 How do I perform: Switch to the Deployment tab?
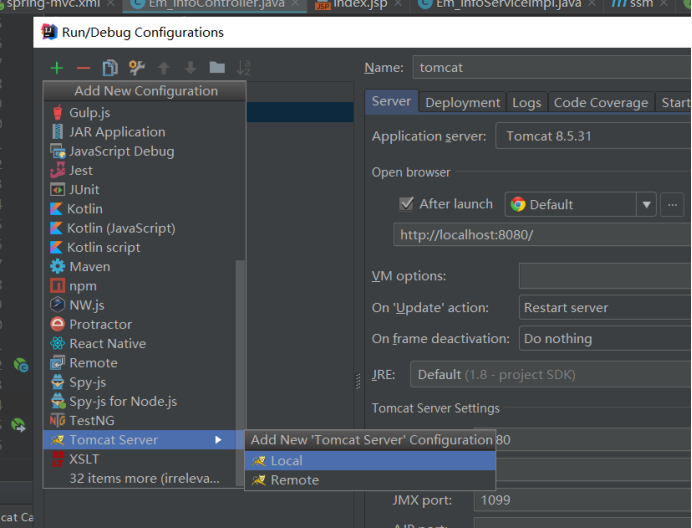click(x=463, y=102)
